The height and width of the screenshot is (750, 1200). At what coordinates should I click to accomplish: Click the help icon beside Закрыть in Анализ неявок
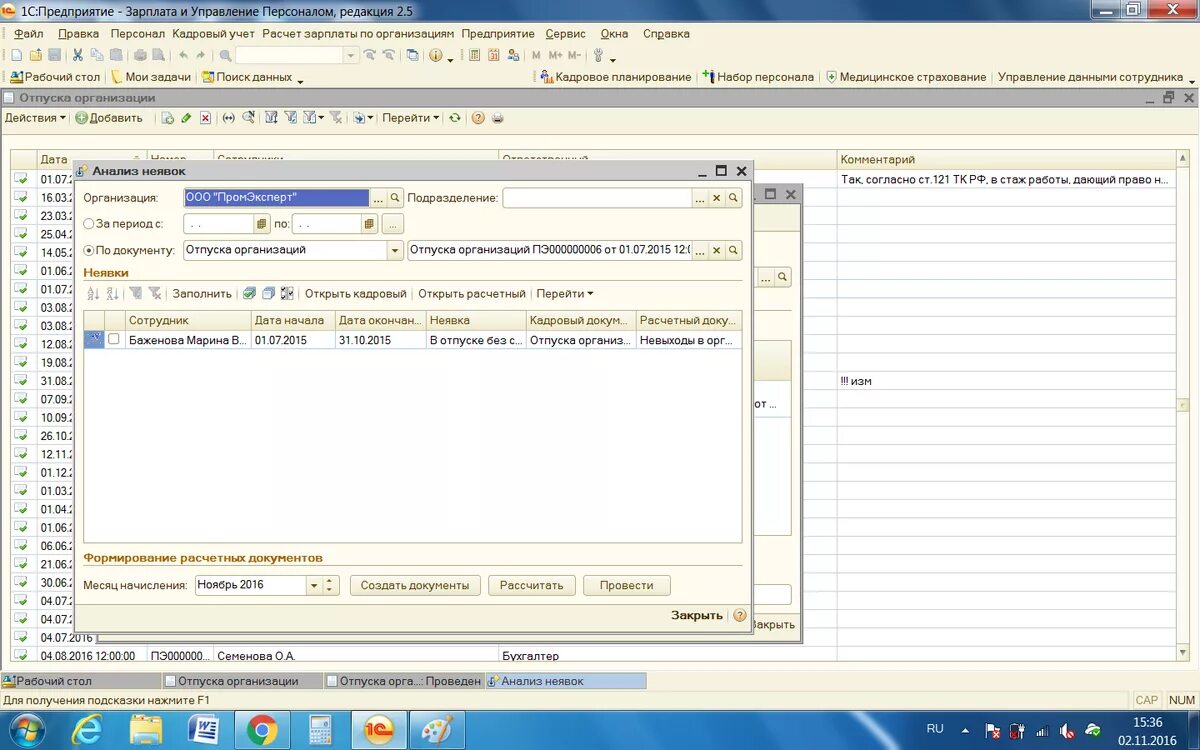(x=740, y=616)
